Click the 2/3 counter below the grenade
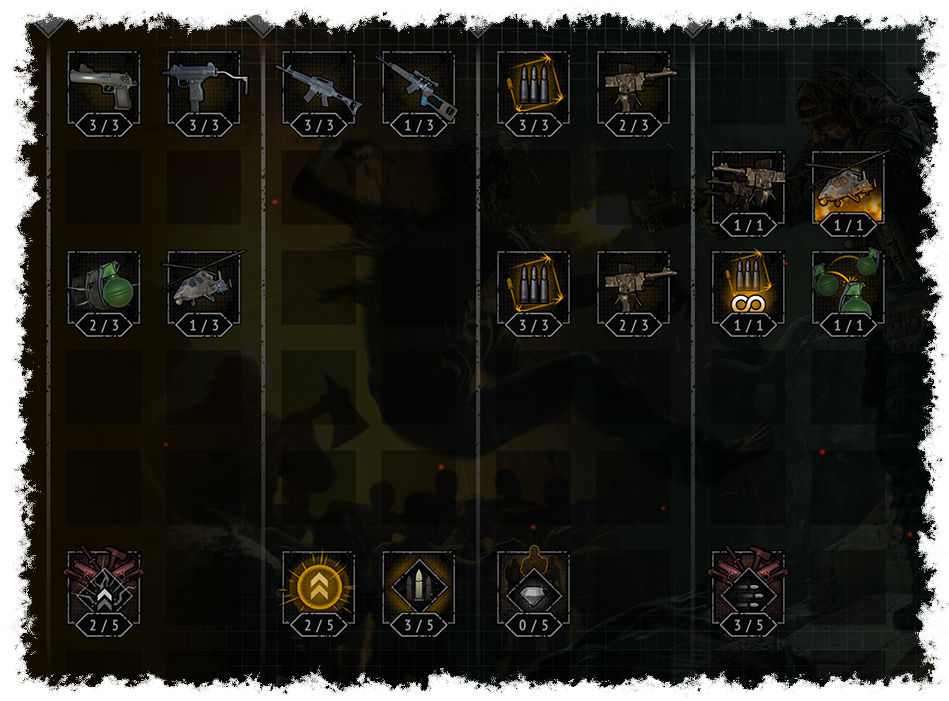This screenshot has width=949, height=701. coord(104,325)
